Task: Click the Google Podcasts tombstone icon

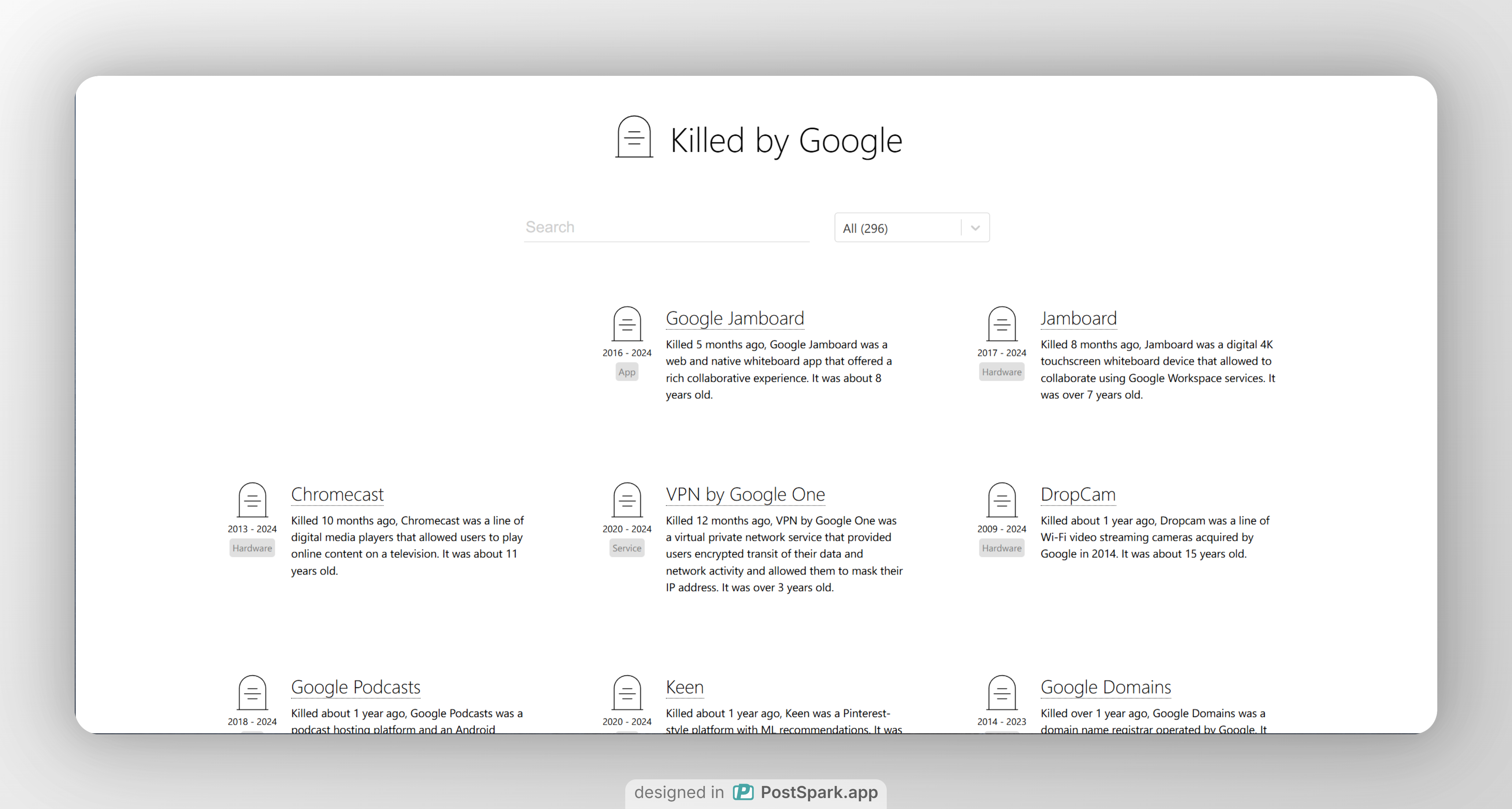Action: [252, 692]
